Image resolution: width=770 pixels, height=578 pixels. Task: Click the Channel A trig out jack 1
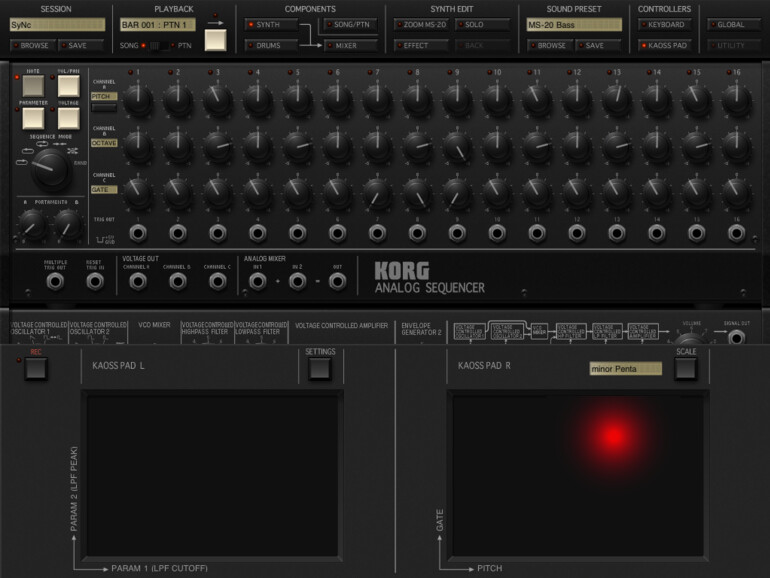click(137, 233)
